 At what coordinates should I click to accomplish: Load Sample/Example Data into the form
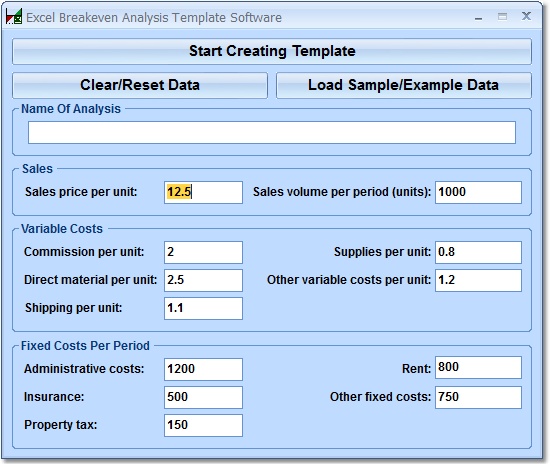(404, 85)
